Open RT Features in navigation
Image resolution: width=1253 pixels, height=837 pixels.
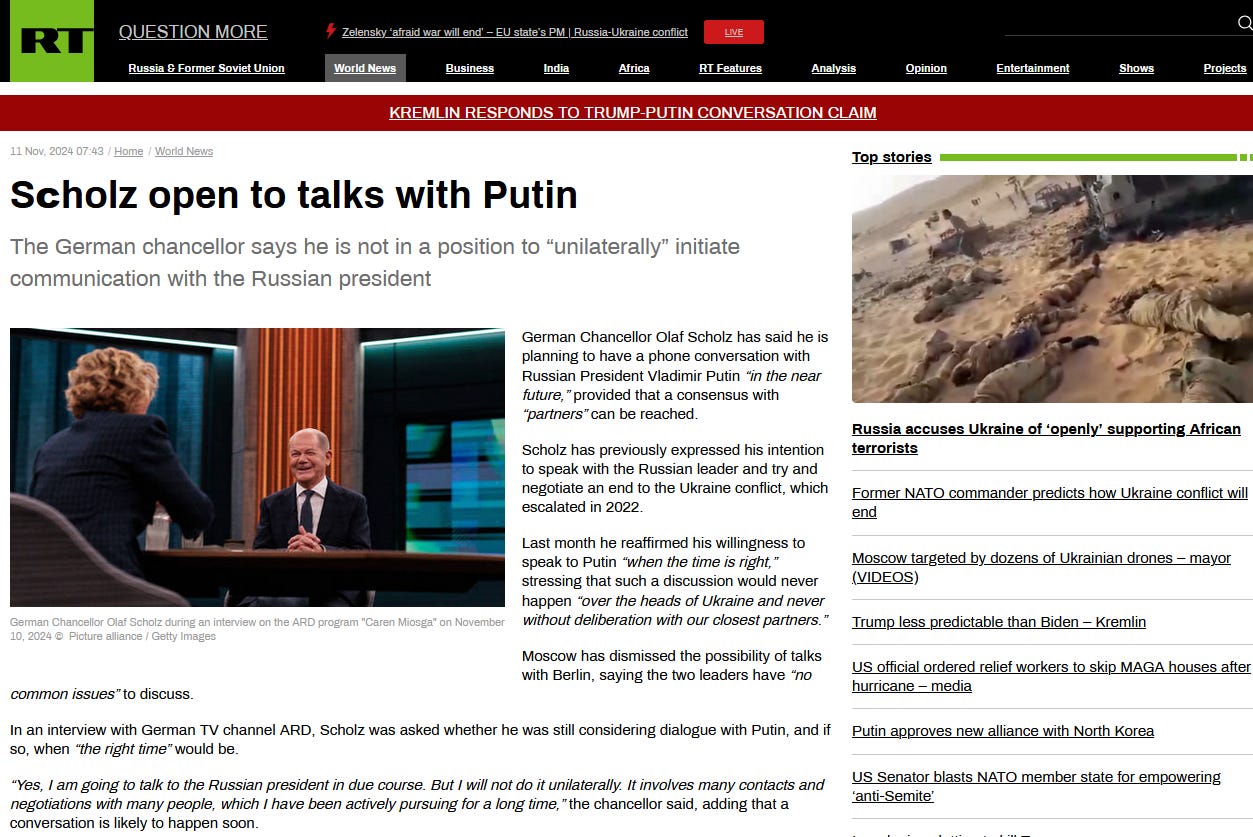(730, 68)
